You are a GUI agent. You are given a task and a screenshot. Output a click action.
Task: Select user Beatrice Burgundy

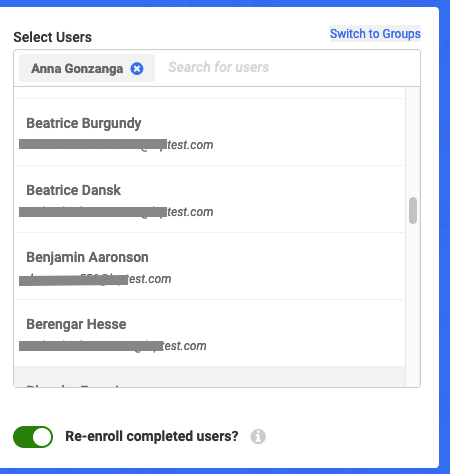pos(209,132)
